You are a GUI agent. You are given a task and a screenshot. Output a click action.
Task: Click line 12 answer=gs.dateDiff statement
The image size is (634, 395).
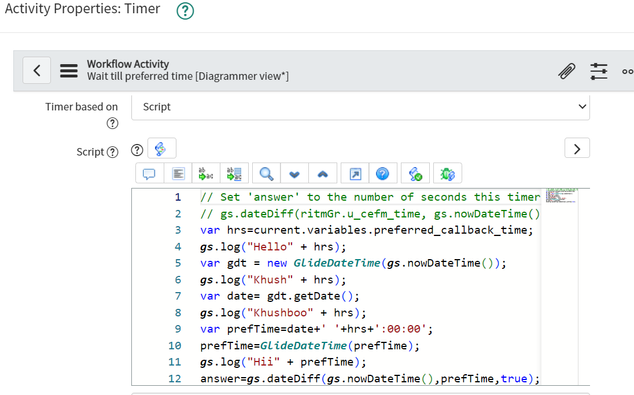point(370,379)
